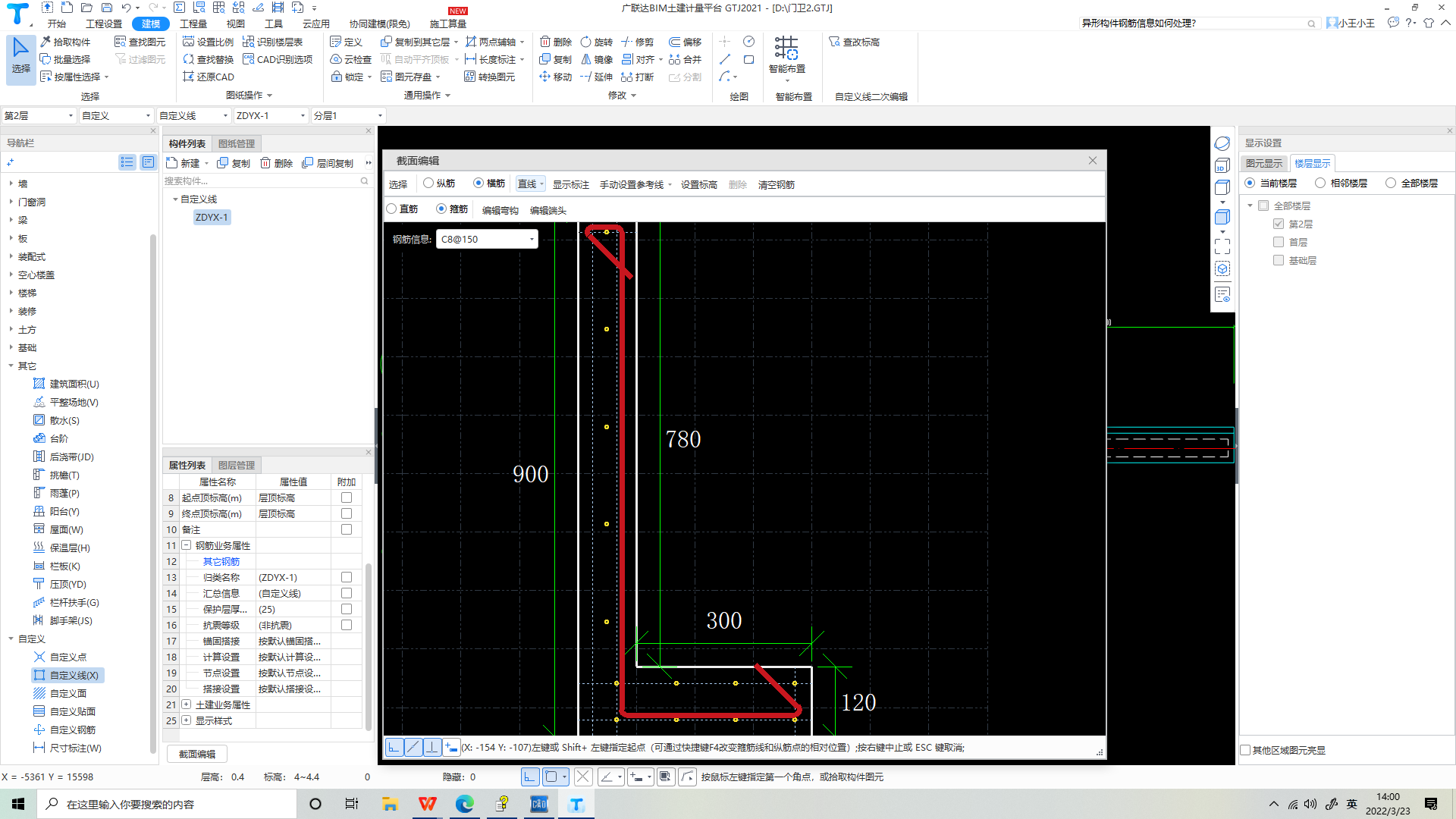Click the 查改标高 tool
This screenshot has width=1456, height=819.
pos(855,42)
